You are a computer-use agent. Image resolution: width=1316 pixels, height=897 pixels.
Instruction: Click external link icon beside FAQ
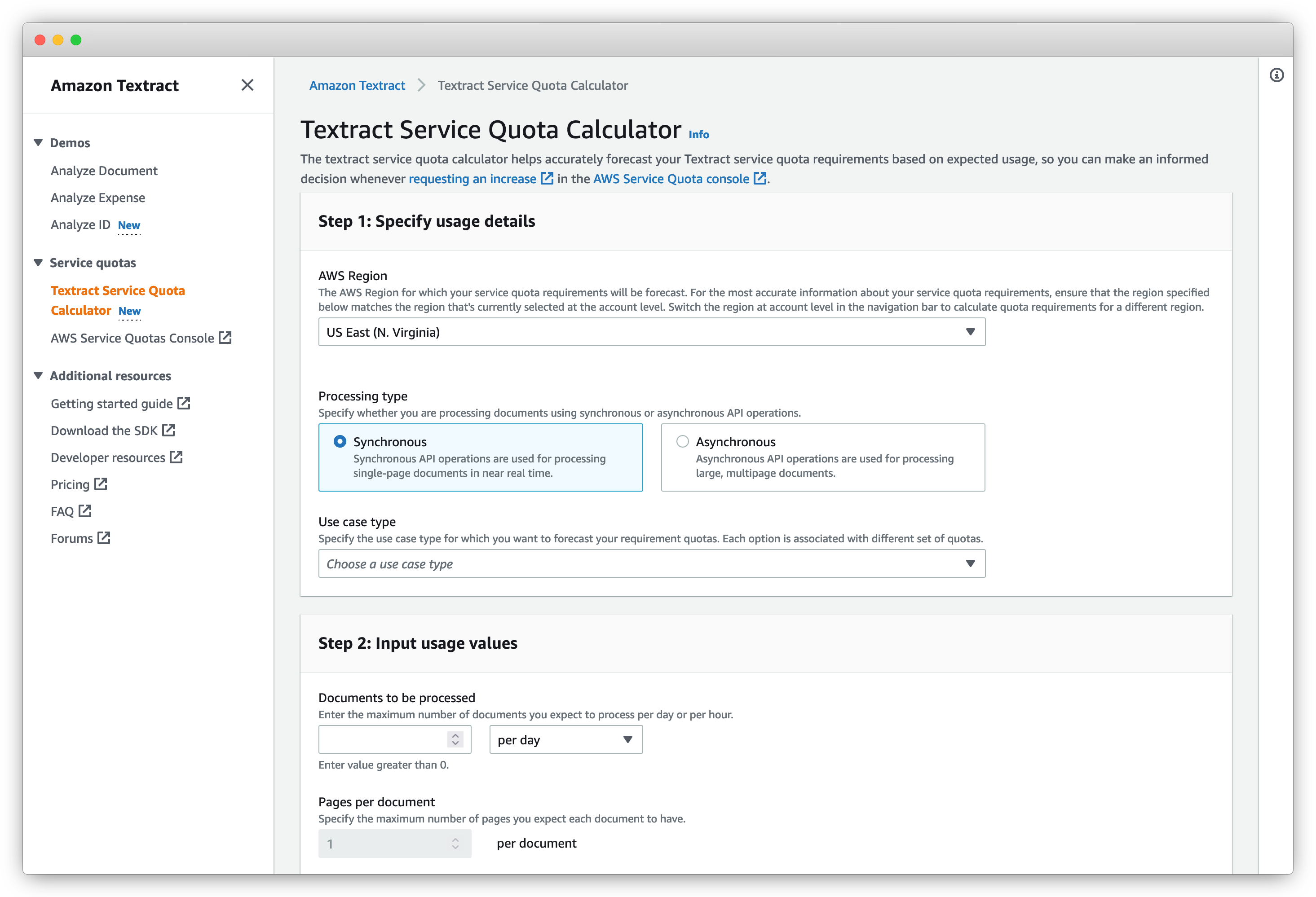click(x=85, y=511)
